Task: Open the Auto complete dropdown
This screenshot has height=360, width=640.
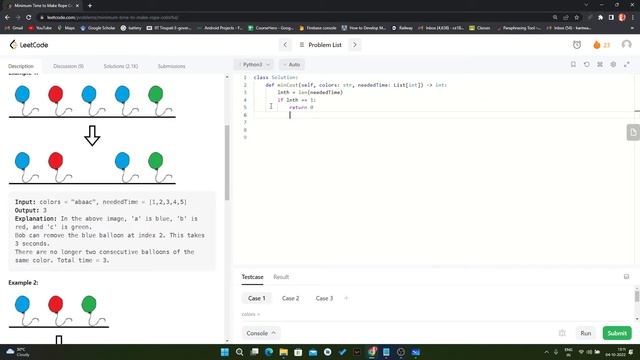Action: pyautogui.click(x=291, y=64)
